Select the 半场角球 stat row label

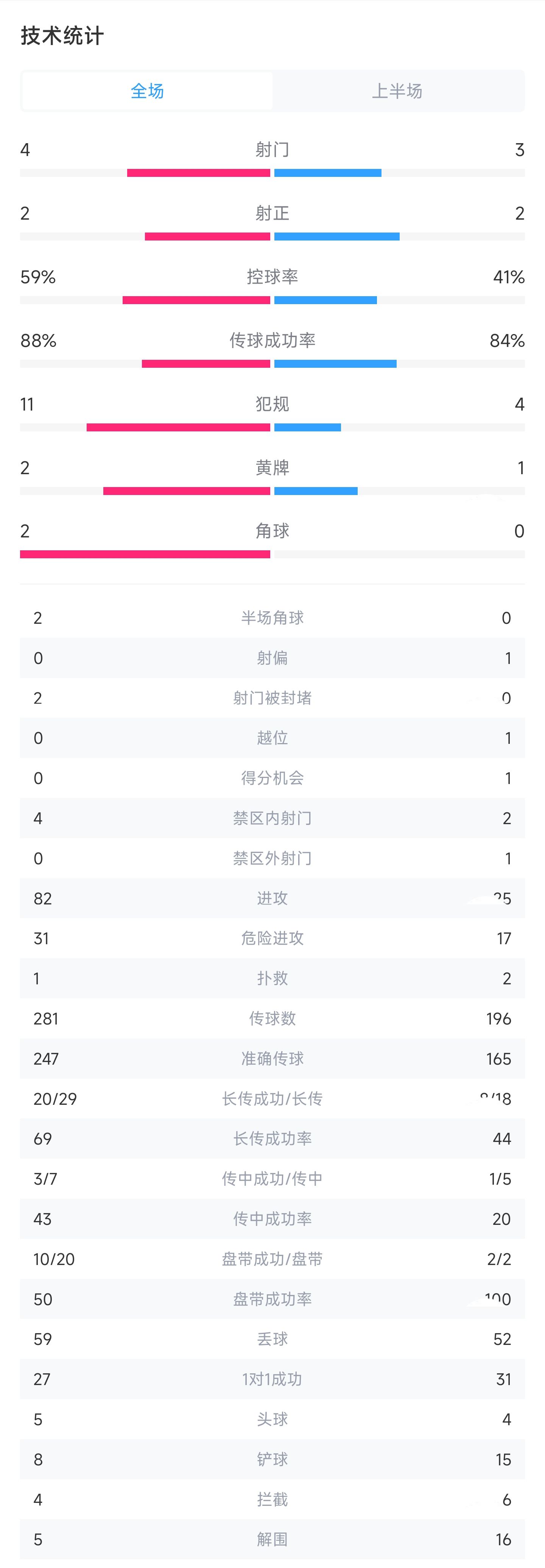pyautogui.click(x=272, y=618)
